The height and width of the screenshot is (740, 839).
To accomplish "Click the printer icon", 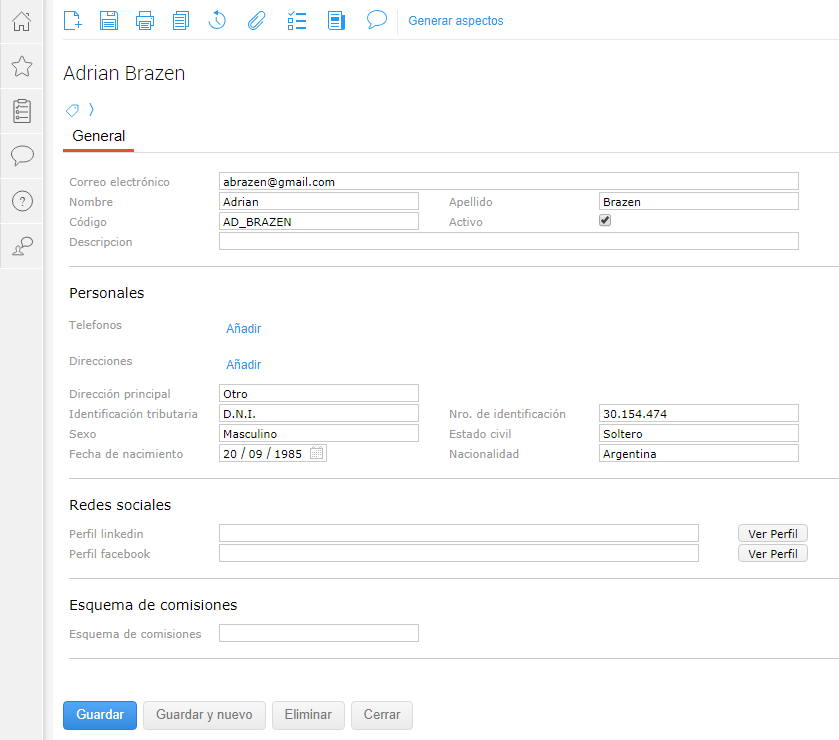I will click(145, 20).
